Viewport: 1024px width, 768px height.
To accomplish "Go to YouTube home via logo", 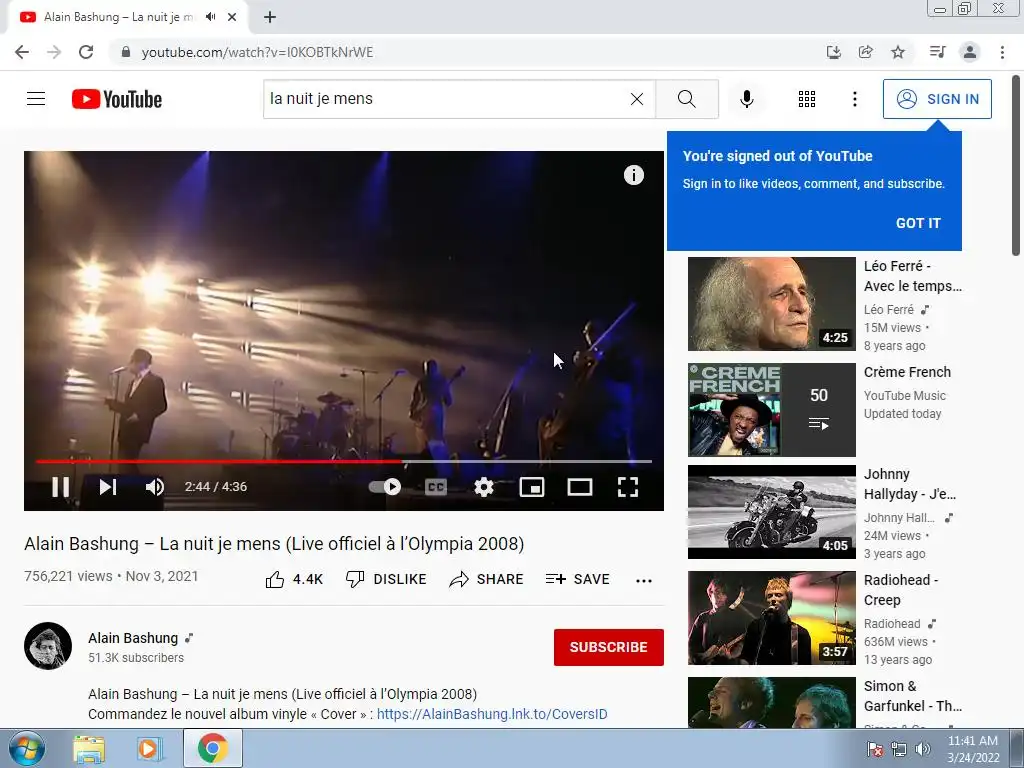I will click(117, 99).
